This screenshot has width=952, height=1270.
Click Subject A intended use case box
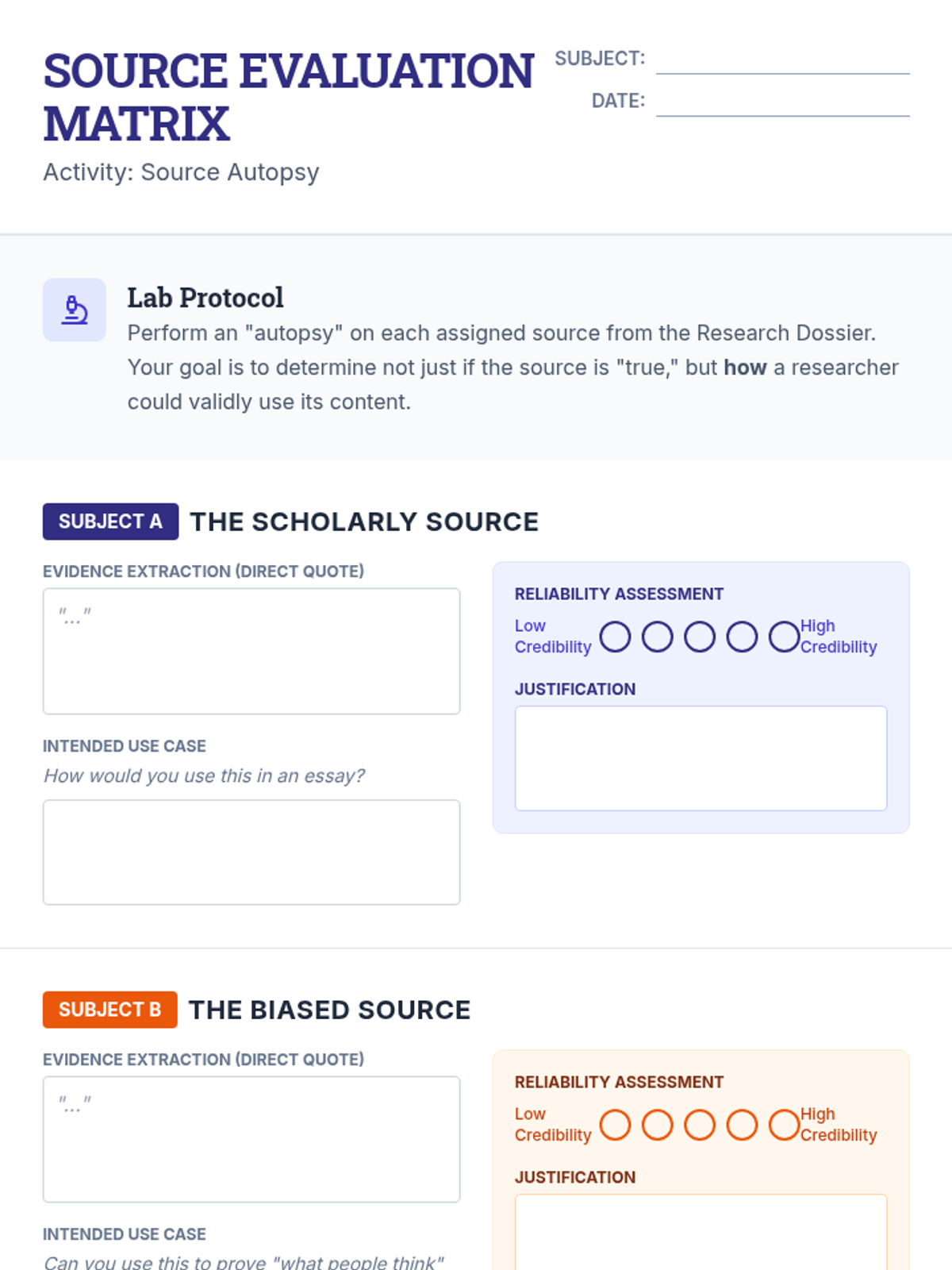pos(251,852)
